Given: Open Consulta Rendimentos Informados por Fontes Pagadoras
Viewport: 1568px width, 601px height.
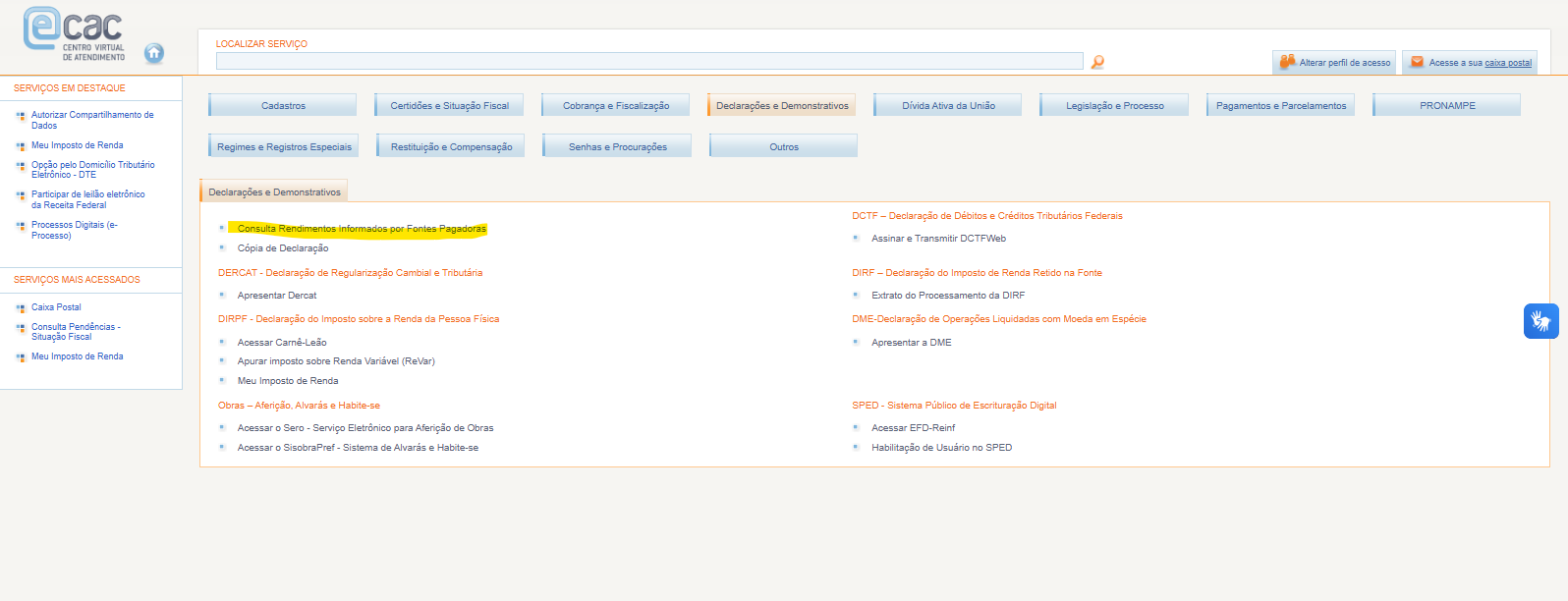Looking at the screenshot, I should click(362, 229).
